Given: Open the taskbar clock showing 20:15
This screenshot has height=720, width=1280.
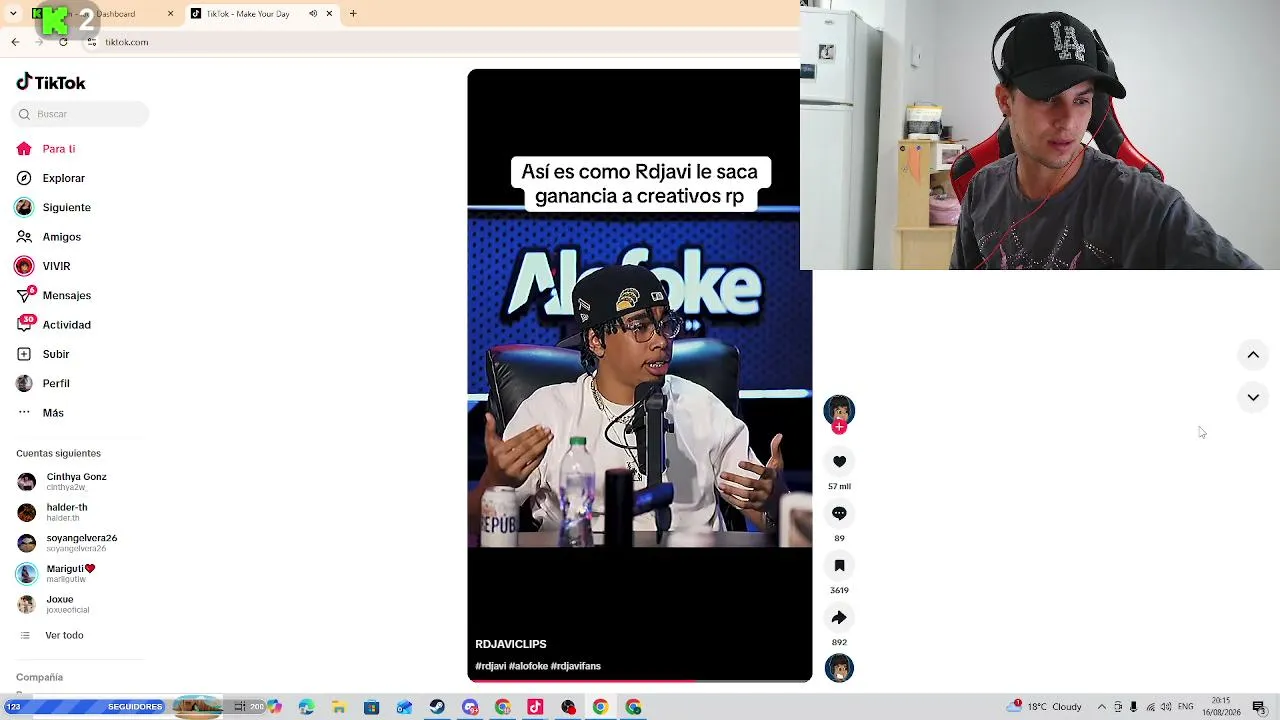Looking at the screenshot, I should click(x=1221, y=707).
